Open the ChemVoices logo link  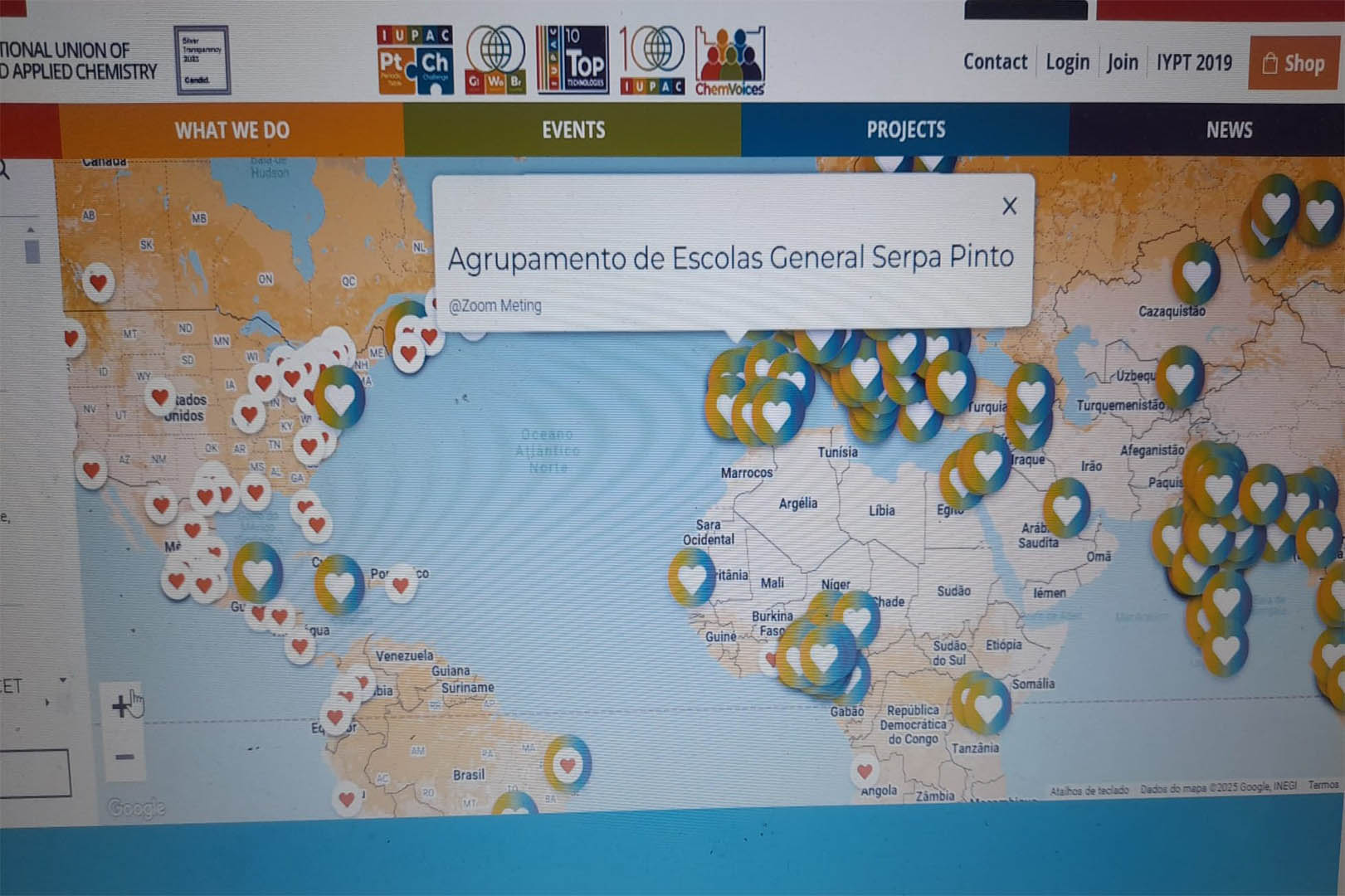(x=729, y=61)
